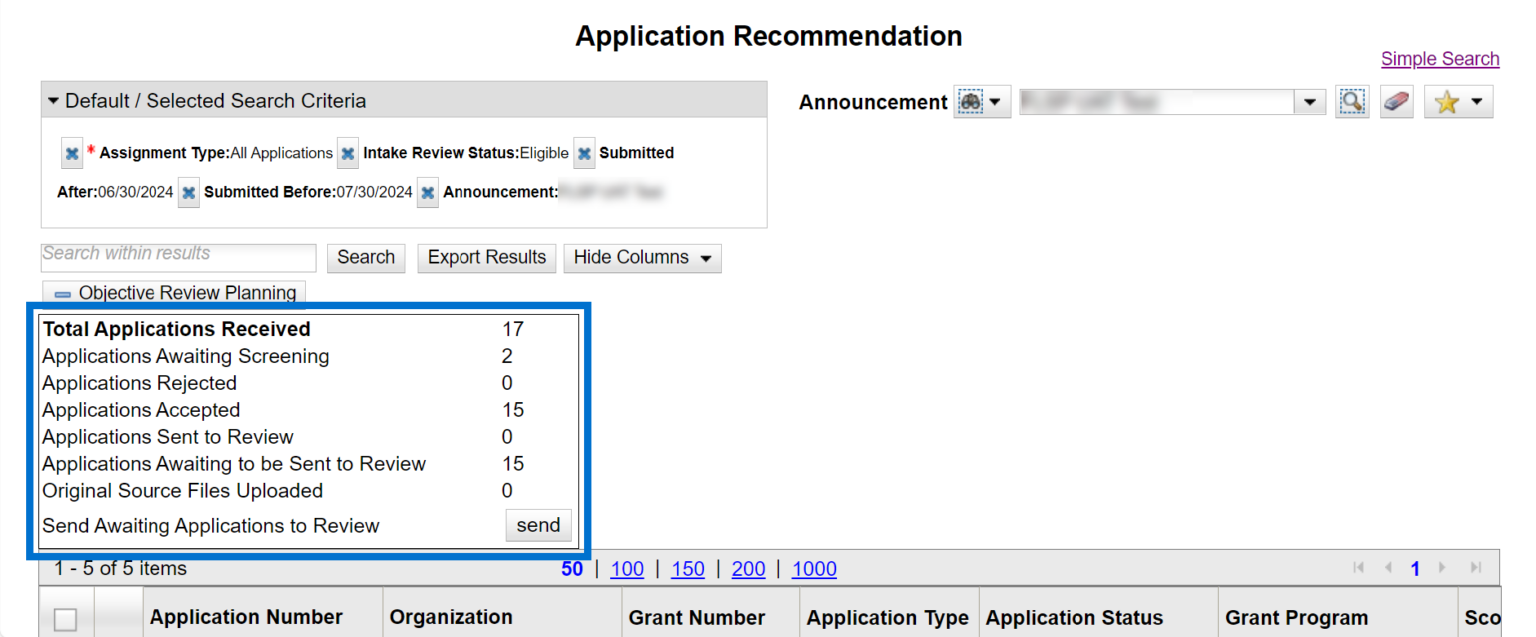1536x637 pixels.
Task: Click the magnifying glass search icon
Action: coord(1351,102)
